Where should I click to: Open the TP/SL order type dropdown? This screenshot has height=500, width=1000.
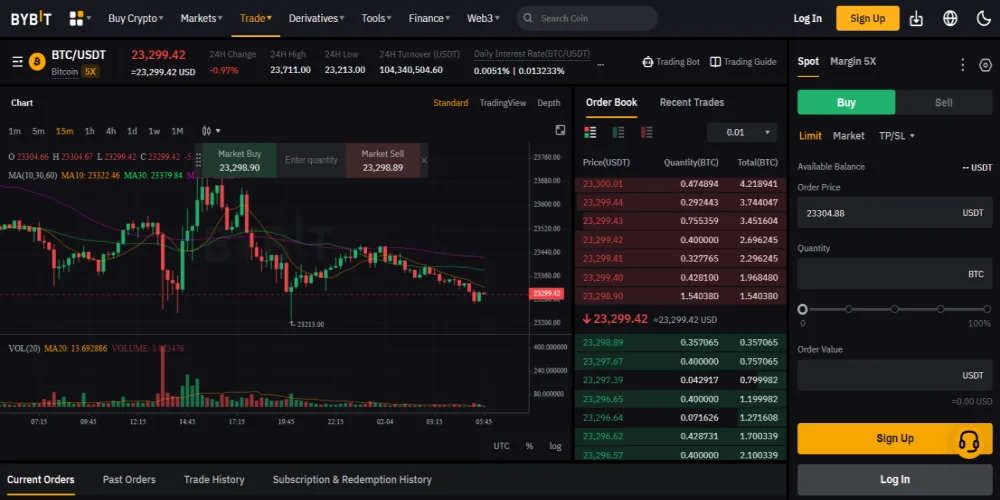(896, 136)
